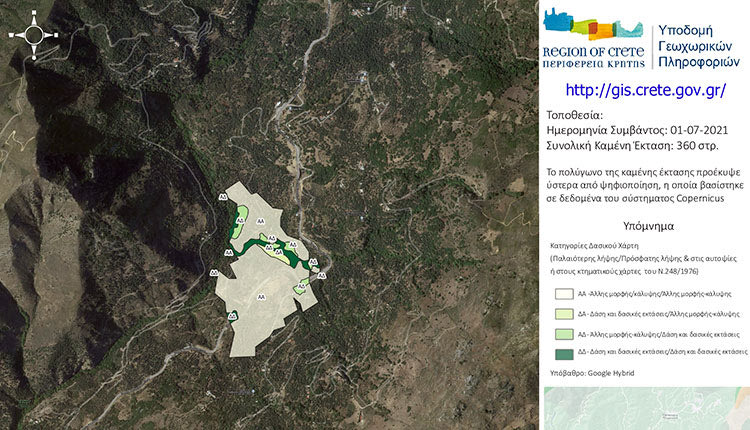Click the 'Υποδομή Γεωχωρικών Πληροφοριών' title

[699, 46]
